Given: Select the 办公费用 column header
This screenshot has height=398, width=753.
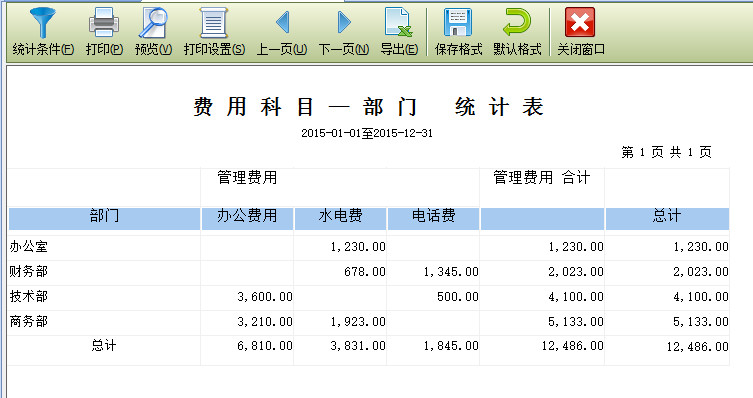Looking at the screenshot, I should [x=247, y=219].
